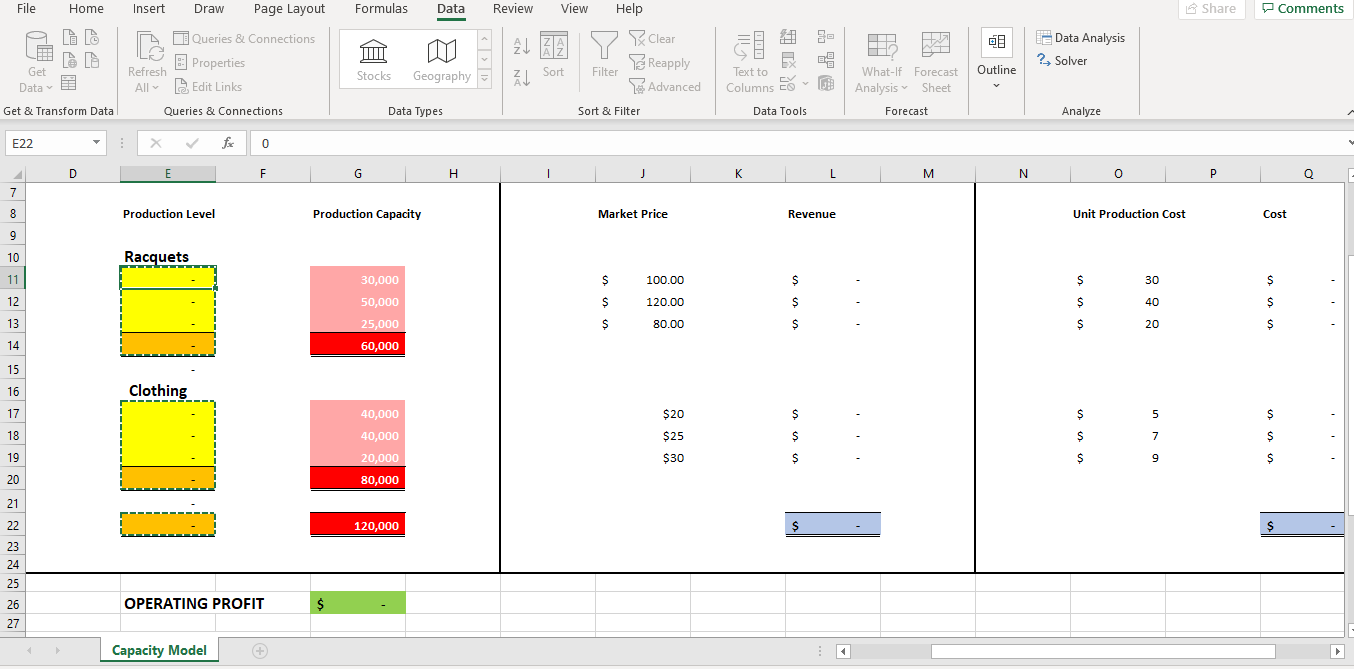Clear the current filter

coord(652,39)
